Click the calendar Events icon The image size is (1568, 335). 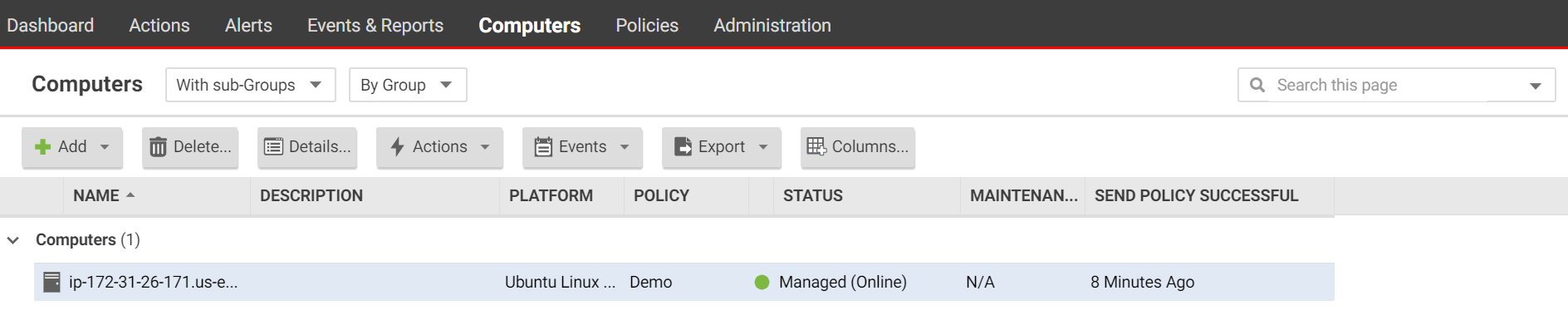tap(543, 147)
